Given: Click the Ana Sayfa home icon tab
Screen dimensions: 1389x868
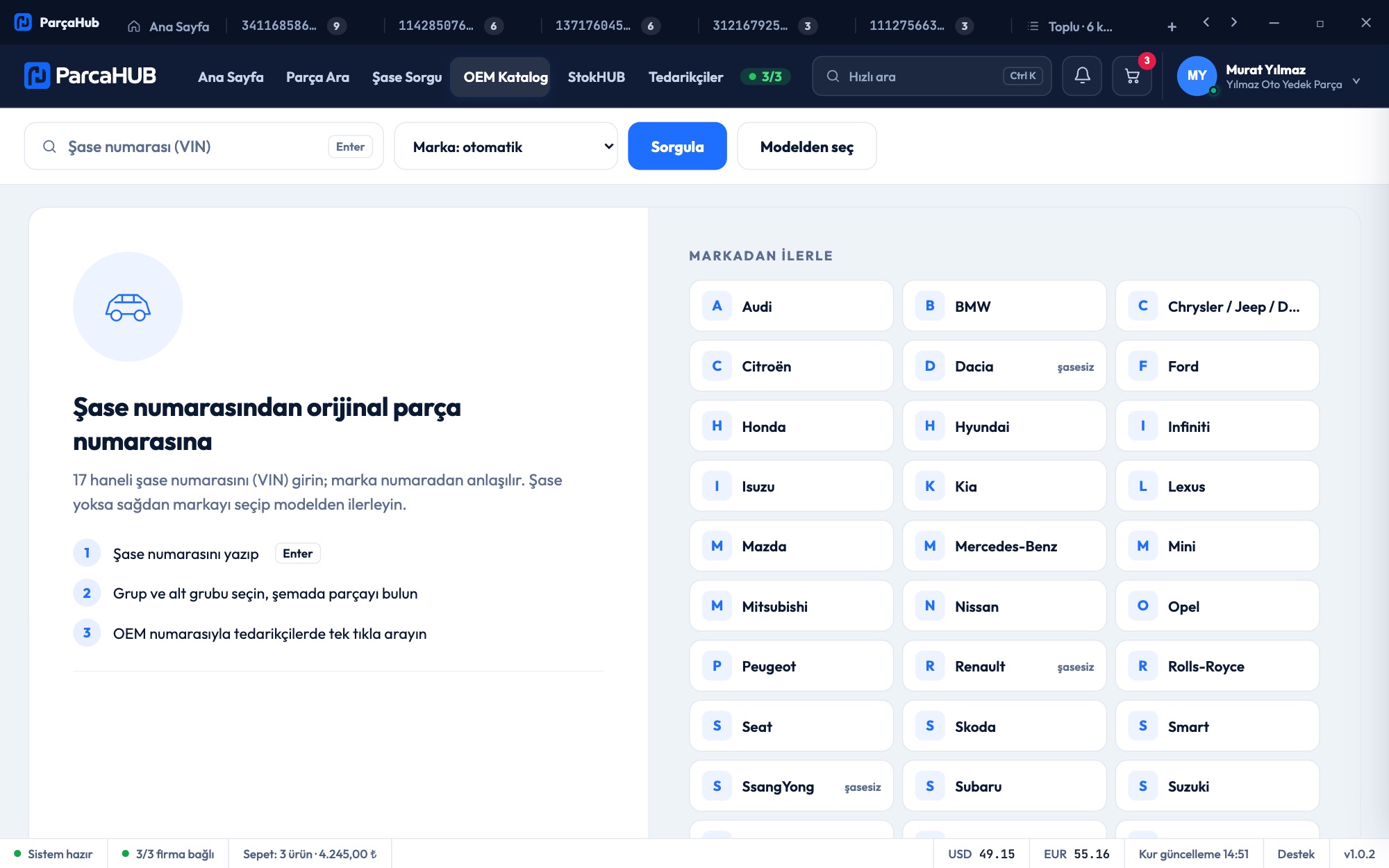Looking at the screenshot, I should [x=168, y=26].
